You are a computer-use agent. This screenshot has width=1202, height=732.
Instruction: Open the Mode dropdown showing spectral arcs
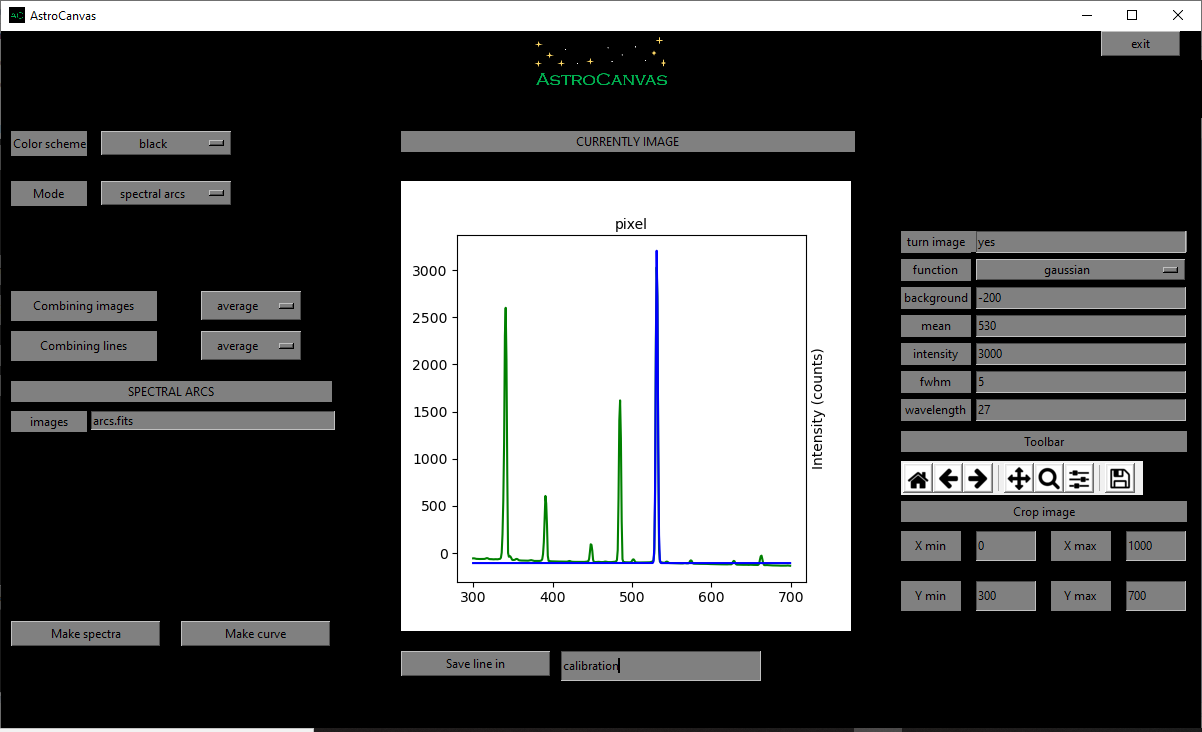point(166,193)
